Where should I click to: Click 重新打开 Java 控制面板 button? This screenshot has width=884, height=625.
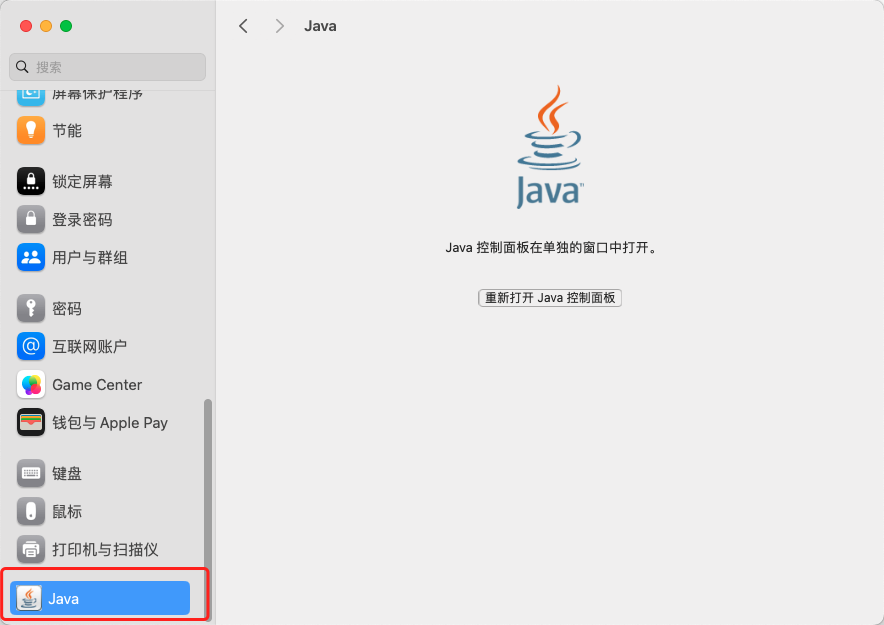(x=550, y=298)
